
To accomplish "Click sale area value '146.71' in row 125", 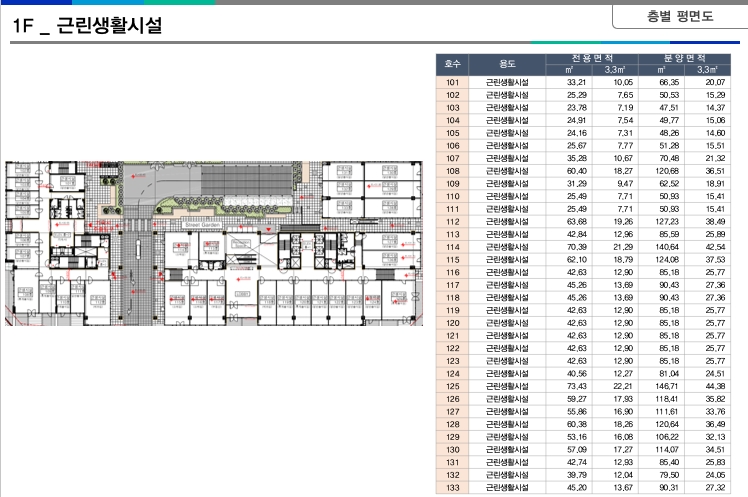I will tap(667, 386).
